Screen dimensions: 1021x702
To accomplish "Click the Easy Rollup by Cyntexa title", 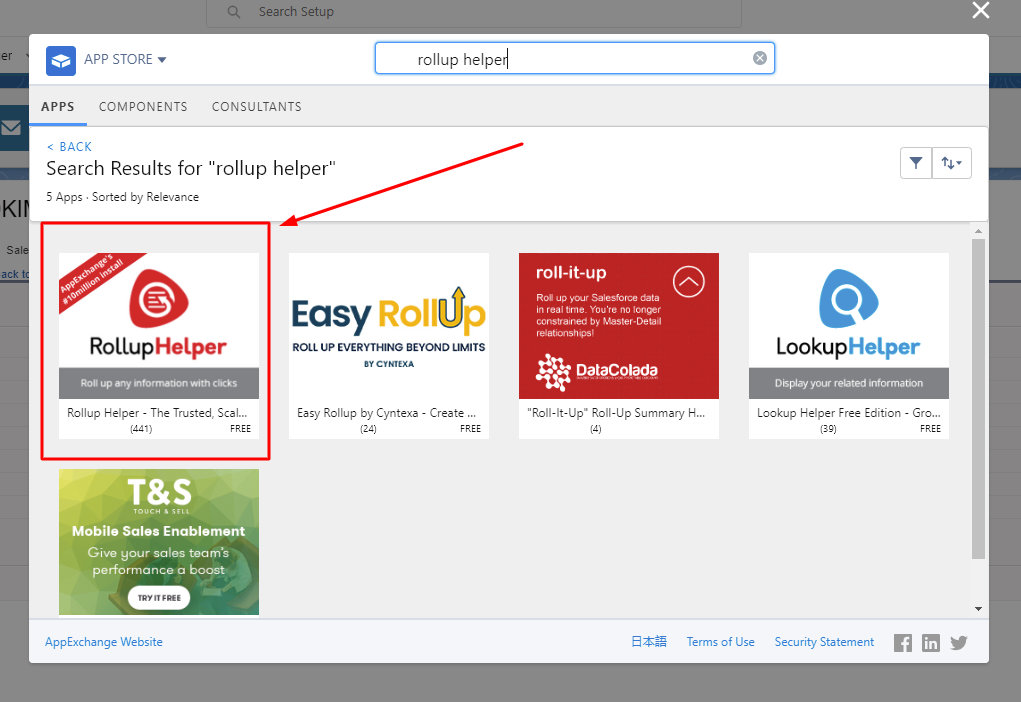I will click(386, 413).
